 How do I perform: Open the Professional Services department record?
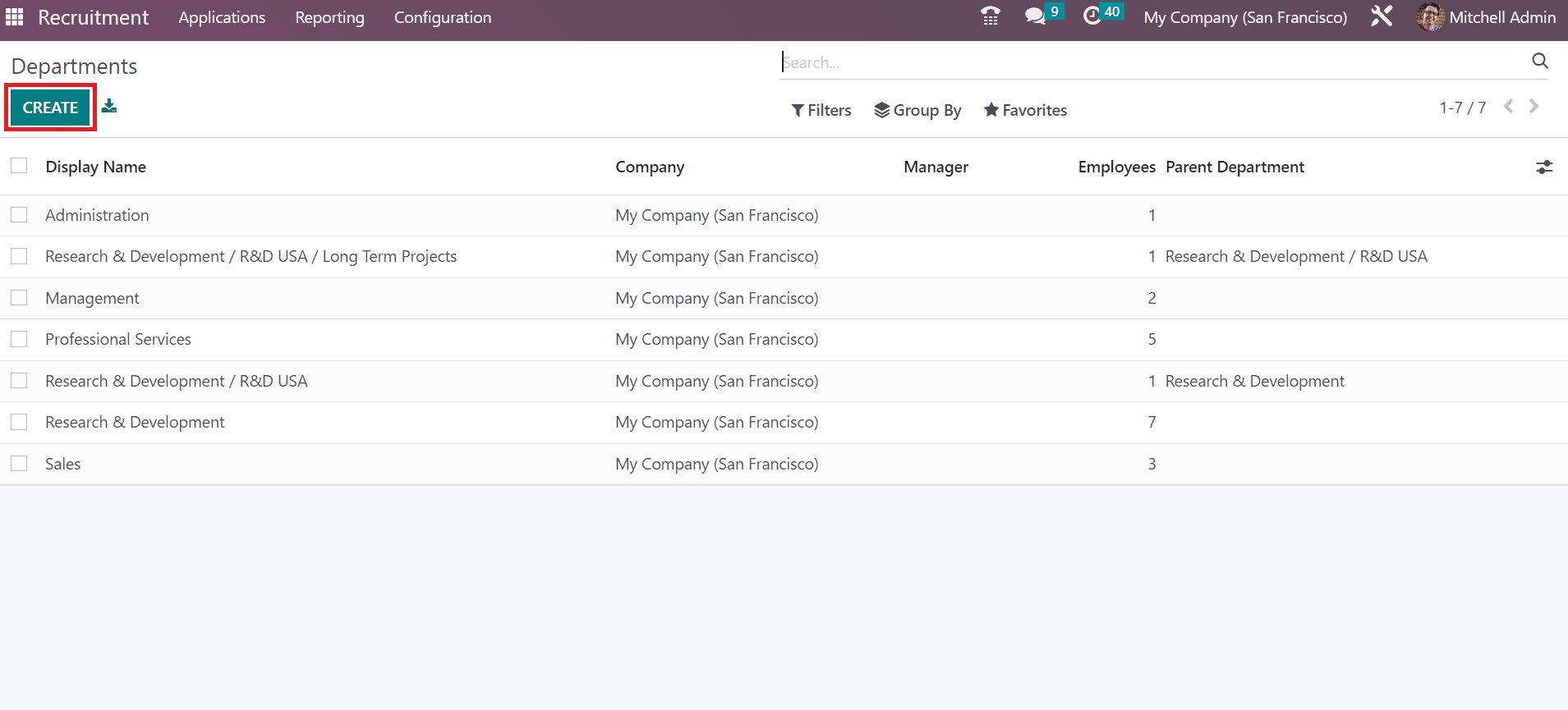118,339
